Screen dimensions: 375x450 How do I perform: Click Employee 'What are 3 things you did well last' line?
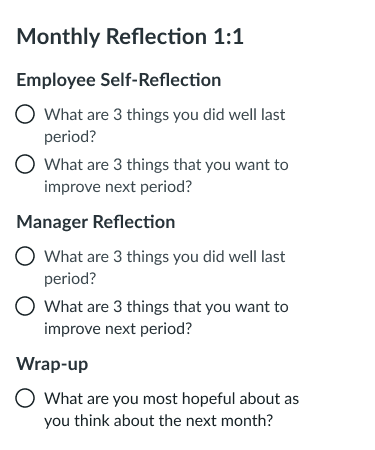[x=165, y=115]
